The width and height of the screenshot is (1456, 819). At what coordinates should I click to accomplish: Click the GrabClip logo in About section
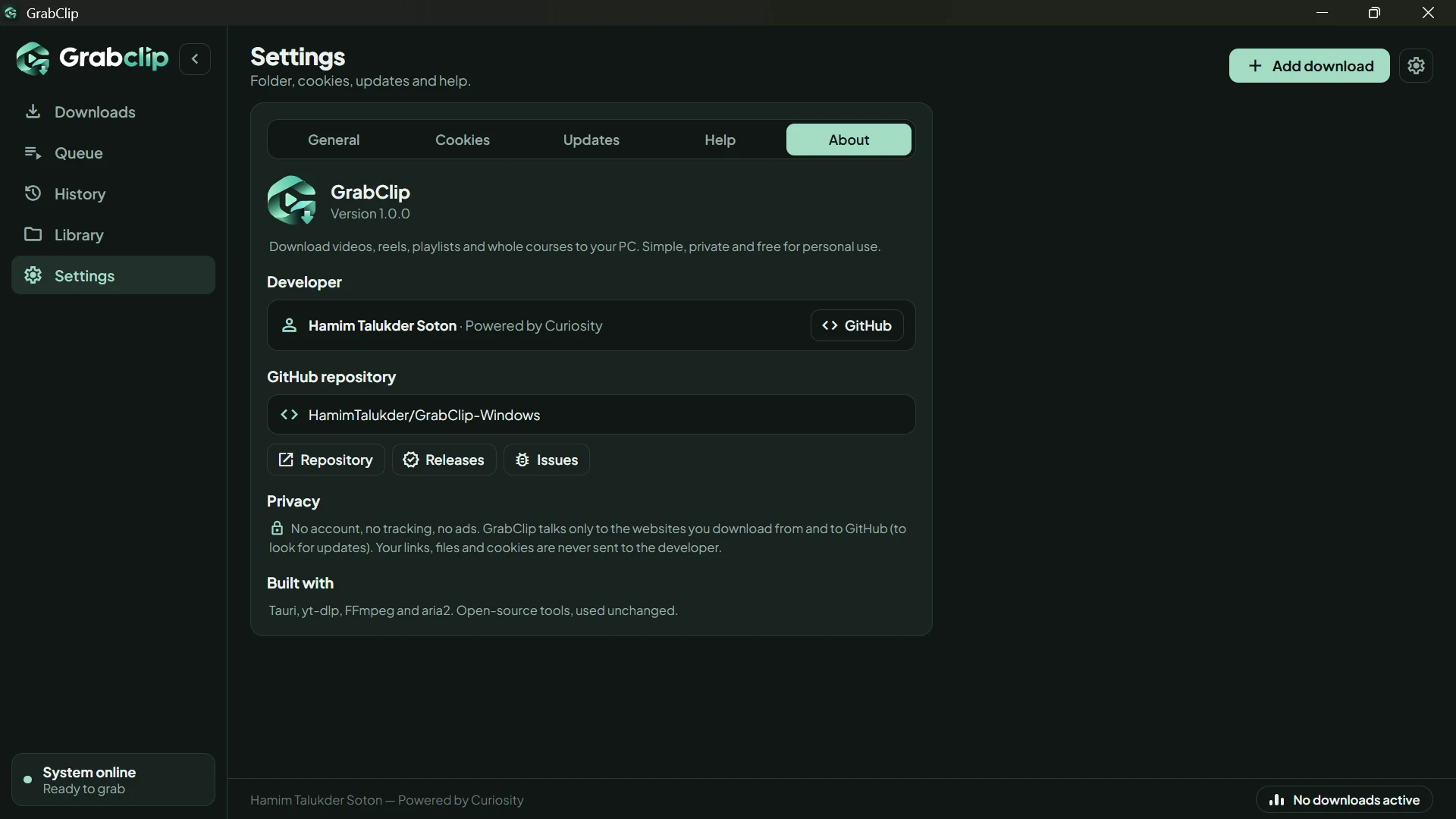click(292, 201)
